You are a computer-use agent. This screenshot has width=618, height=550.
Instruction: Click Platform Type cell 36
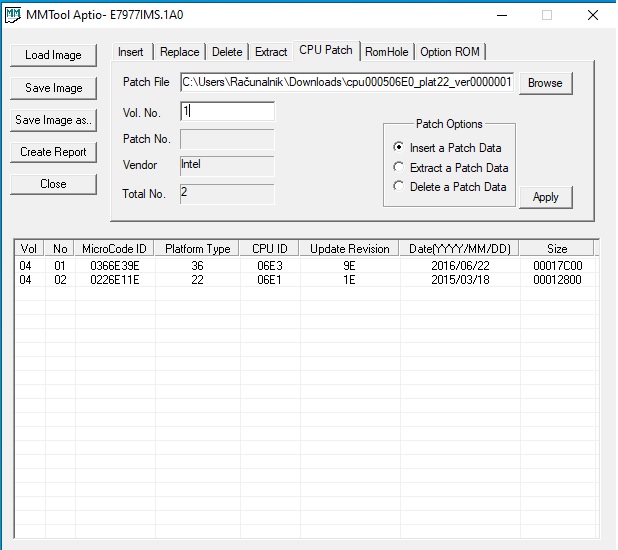pos(197,266)
